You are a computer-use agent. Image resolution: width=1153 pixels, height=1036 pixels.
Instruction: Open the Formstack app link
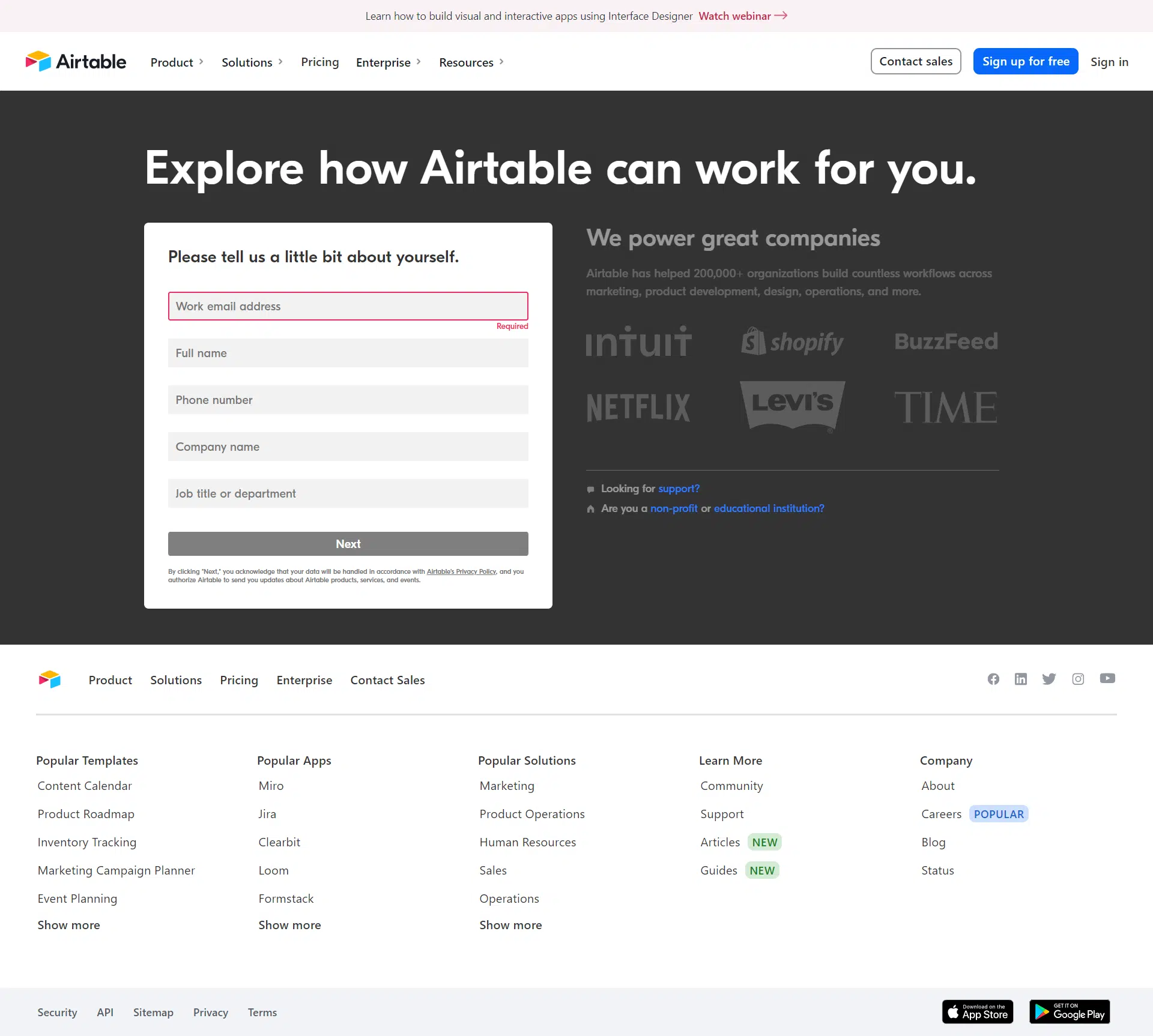[x=286, y=899]
